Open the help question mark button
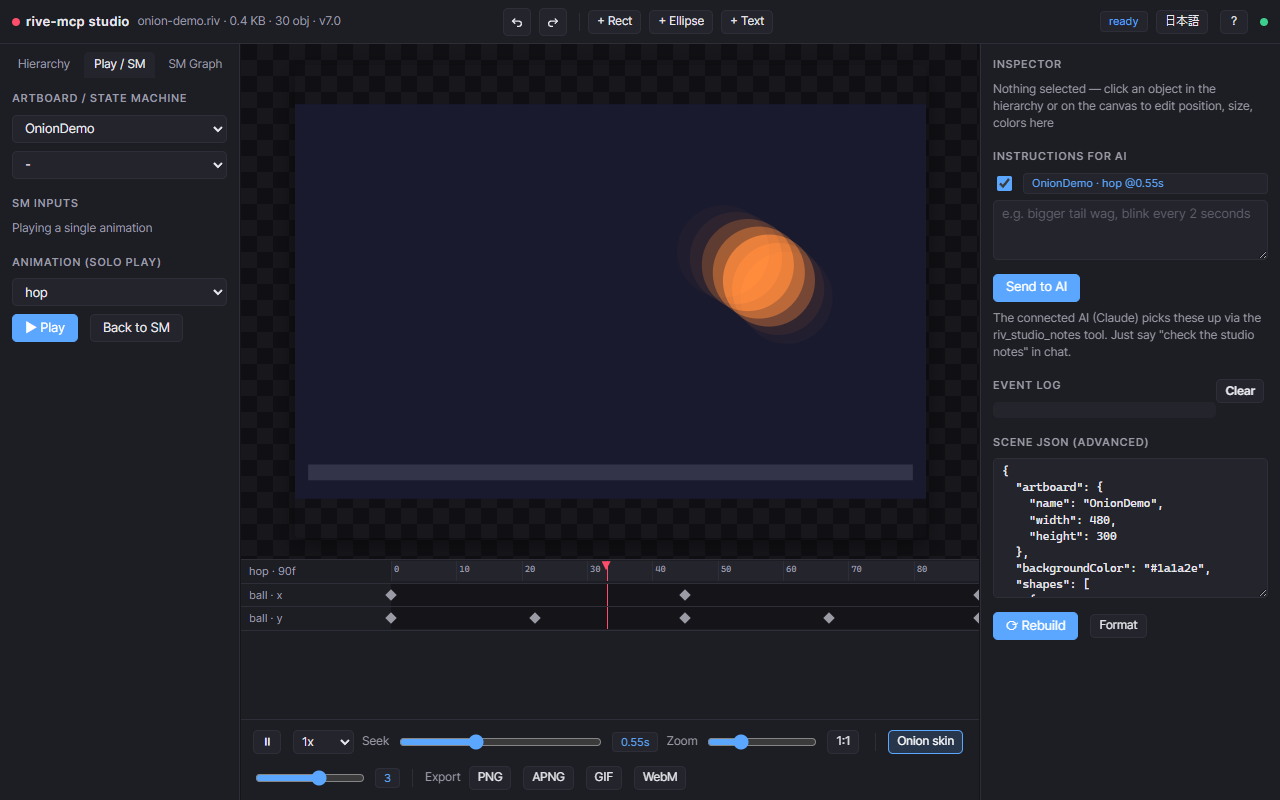The height and width of the screenshot is (800, 1280). [1233, 21]
